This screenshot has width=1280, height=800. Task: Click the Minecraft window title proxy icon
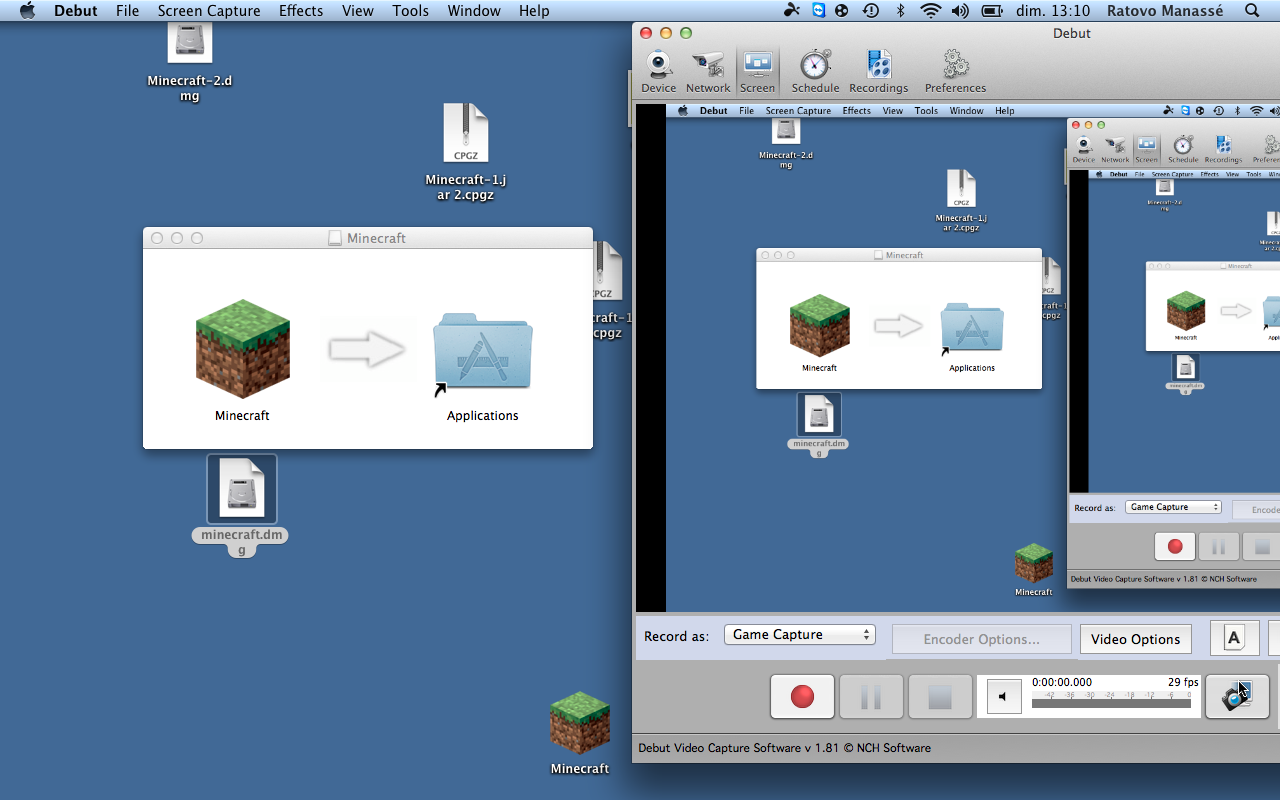tap(336, 239)
